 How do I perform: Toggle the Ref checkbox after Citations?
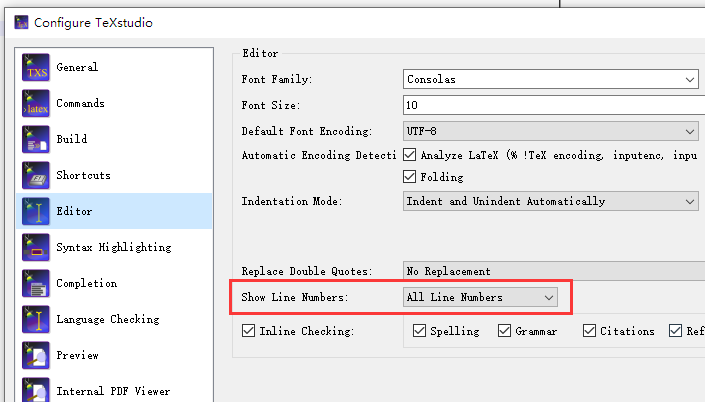tap(675, 331)
